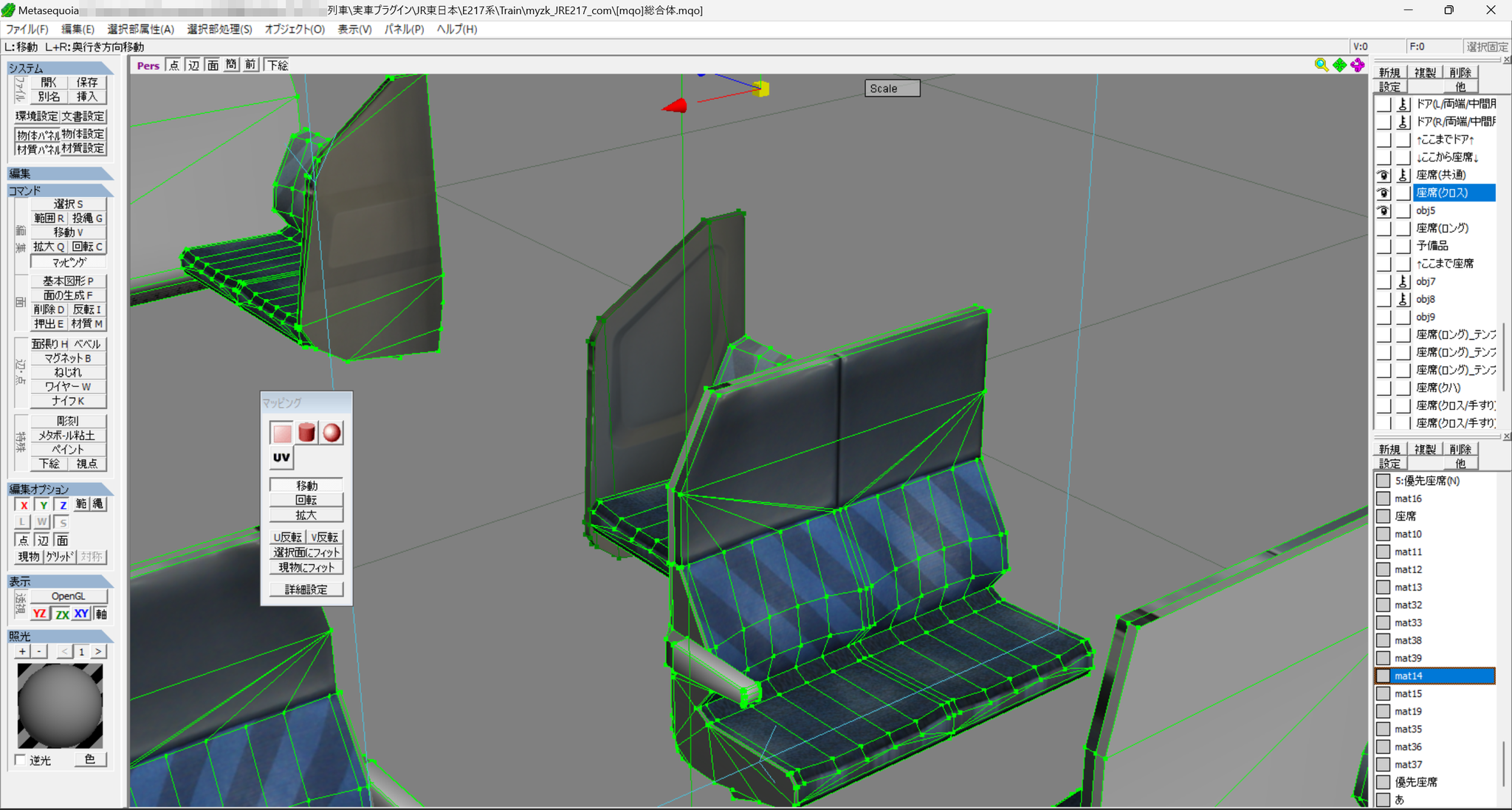
Task: Collapse the 編集オプション panel header
Action: pos(61,489)
